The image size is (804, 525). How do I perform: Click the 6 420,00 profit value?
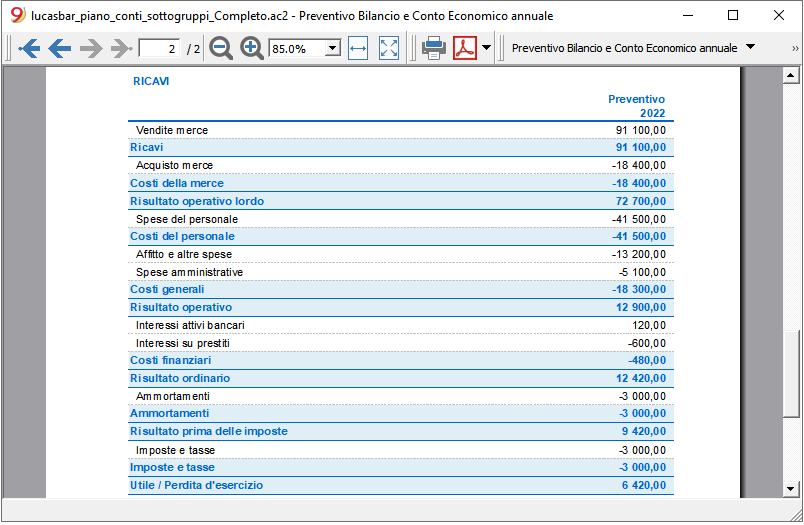[x=644, y=485]
